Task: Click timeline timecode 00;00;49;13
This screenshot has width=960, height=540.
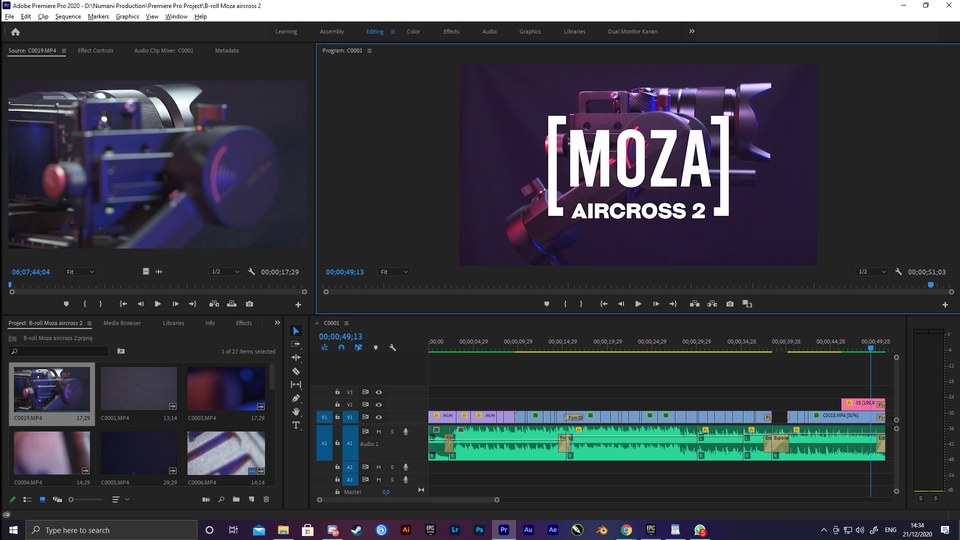Action: pos(340,337)
